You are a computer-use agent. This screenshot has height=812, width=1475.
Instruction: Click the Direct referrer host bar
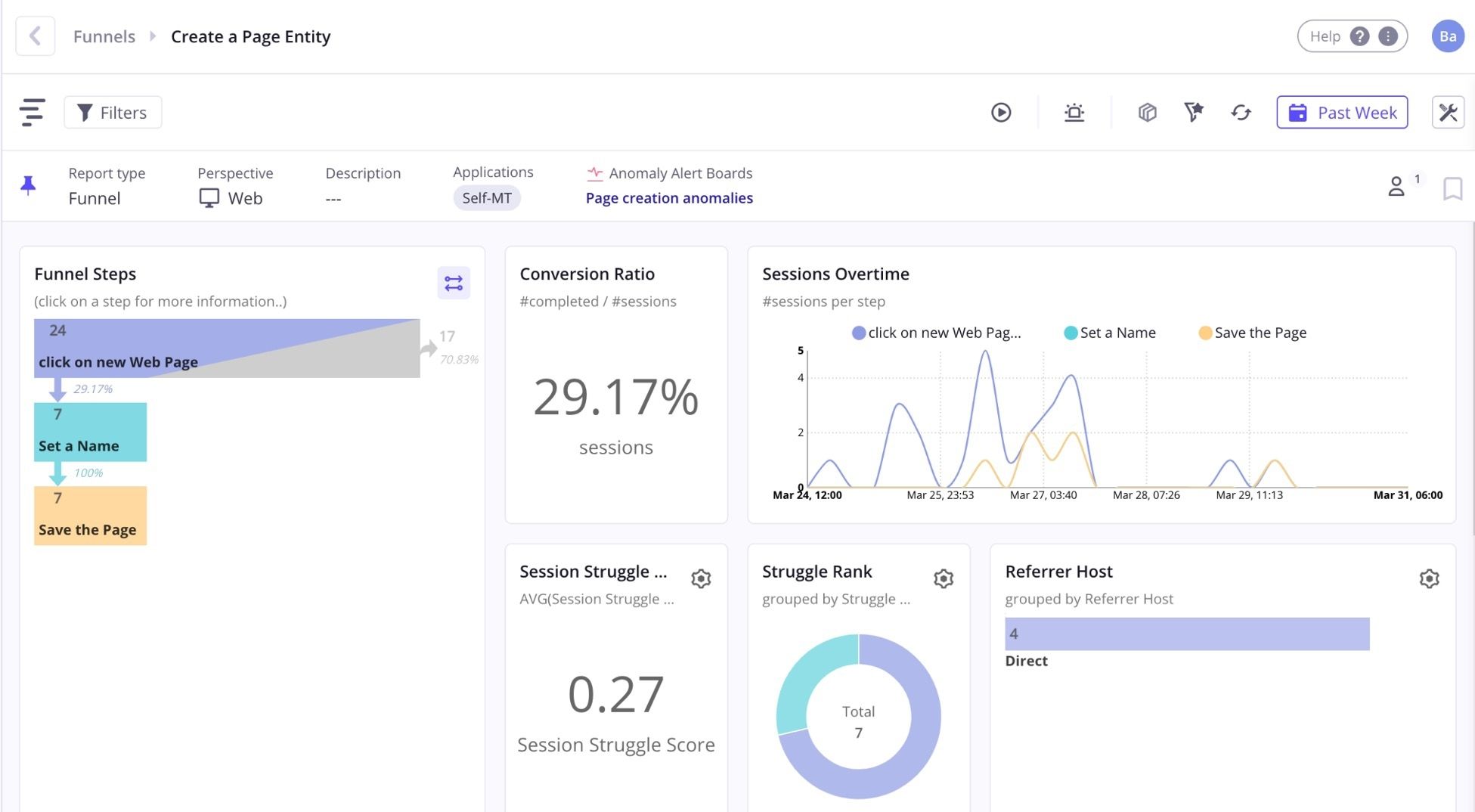click(1186, 634)
